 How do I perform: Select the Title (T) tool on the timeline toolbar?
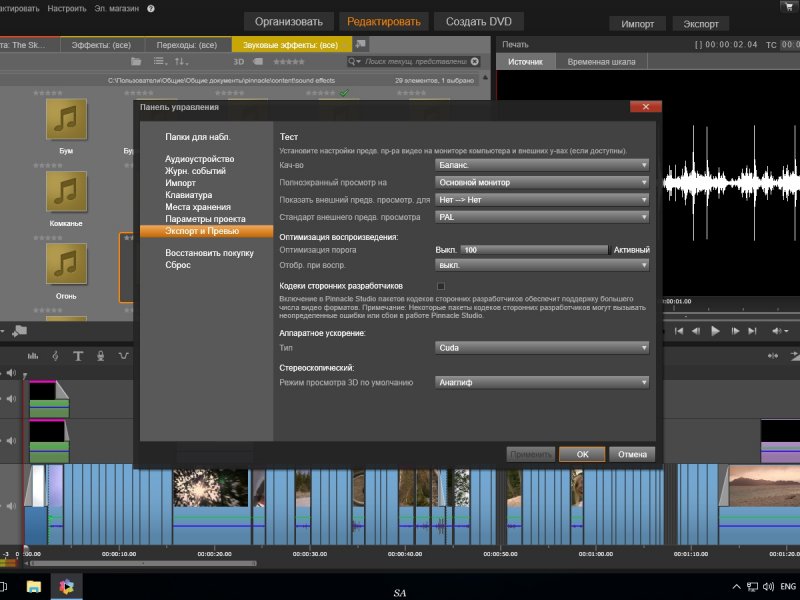tap(78, 356)
